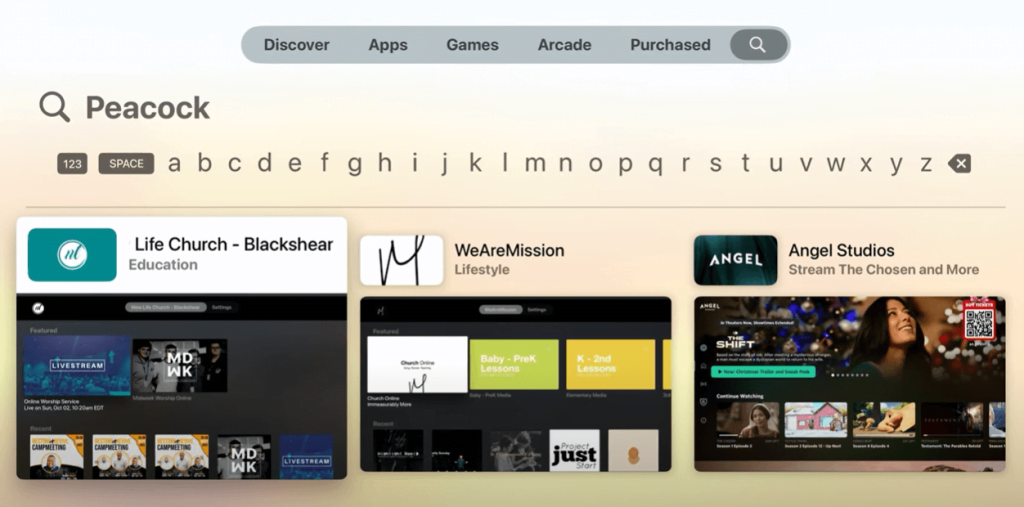Open Life Church Livestream preview image
The image size is (1024, 507).
coord(78,365)
